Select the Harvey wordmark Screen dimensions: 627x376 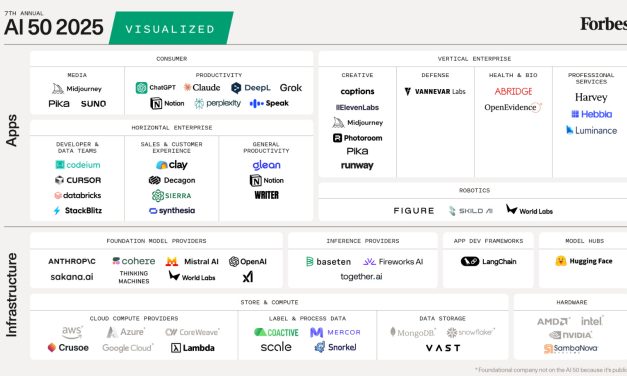coord(591,97)
